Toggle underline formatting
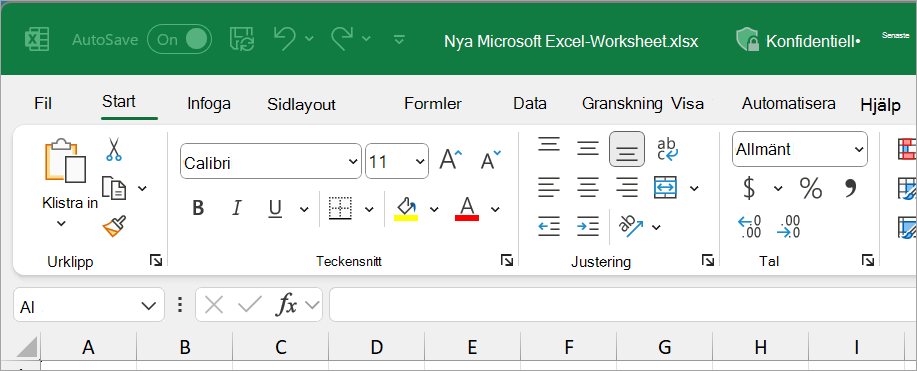Screen dimensions: 917x371 [275, 208]
